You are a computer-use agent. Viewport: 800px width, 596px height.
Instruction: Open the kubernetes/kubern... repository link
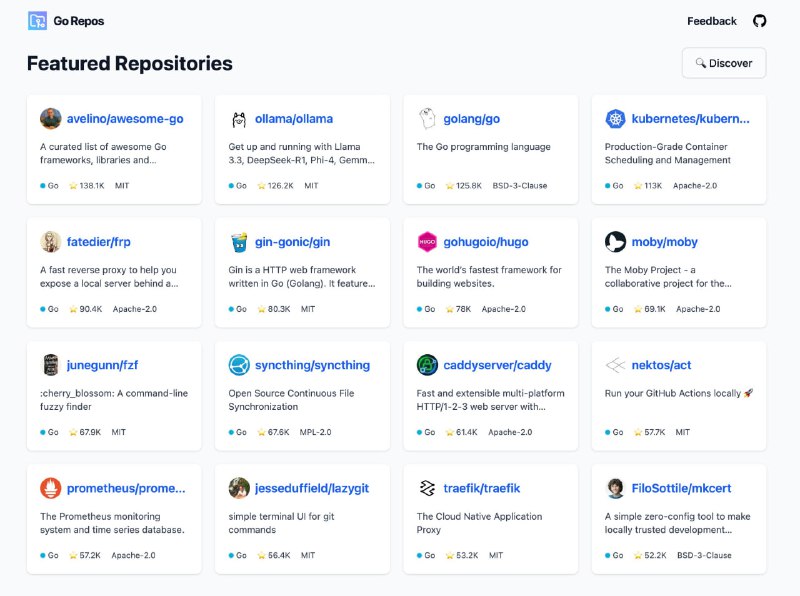(690, 119)
